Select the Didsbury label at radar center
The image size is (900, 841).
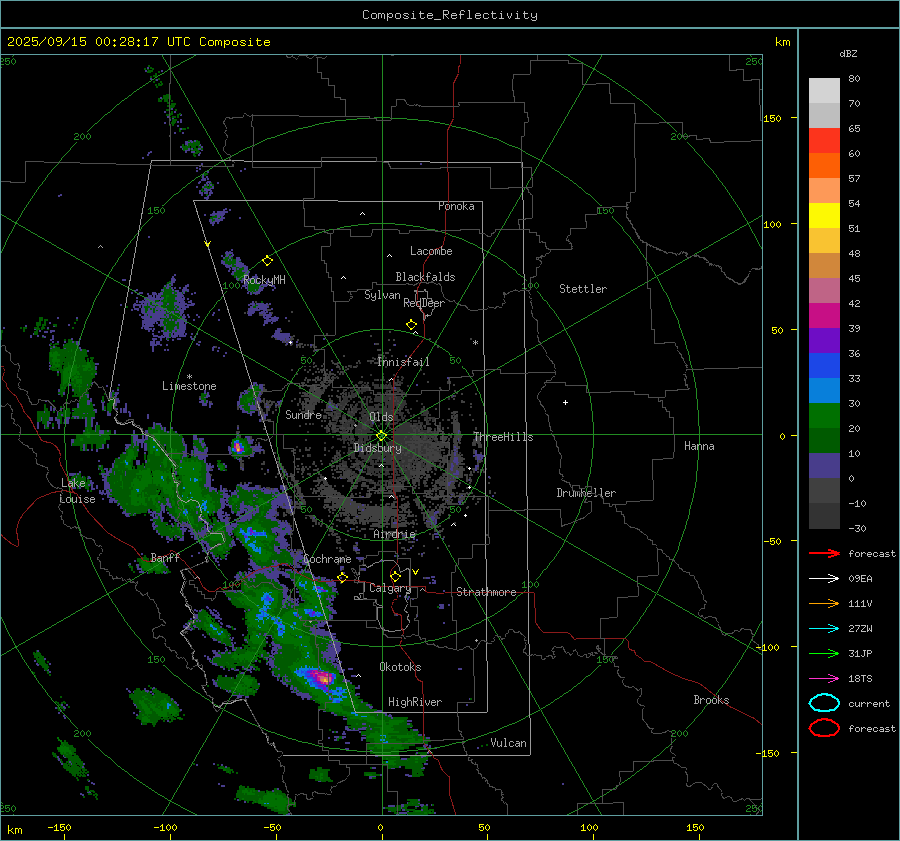point(377,448)
